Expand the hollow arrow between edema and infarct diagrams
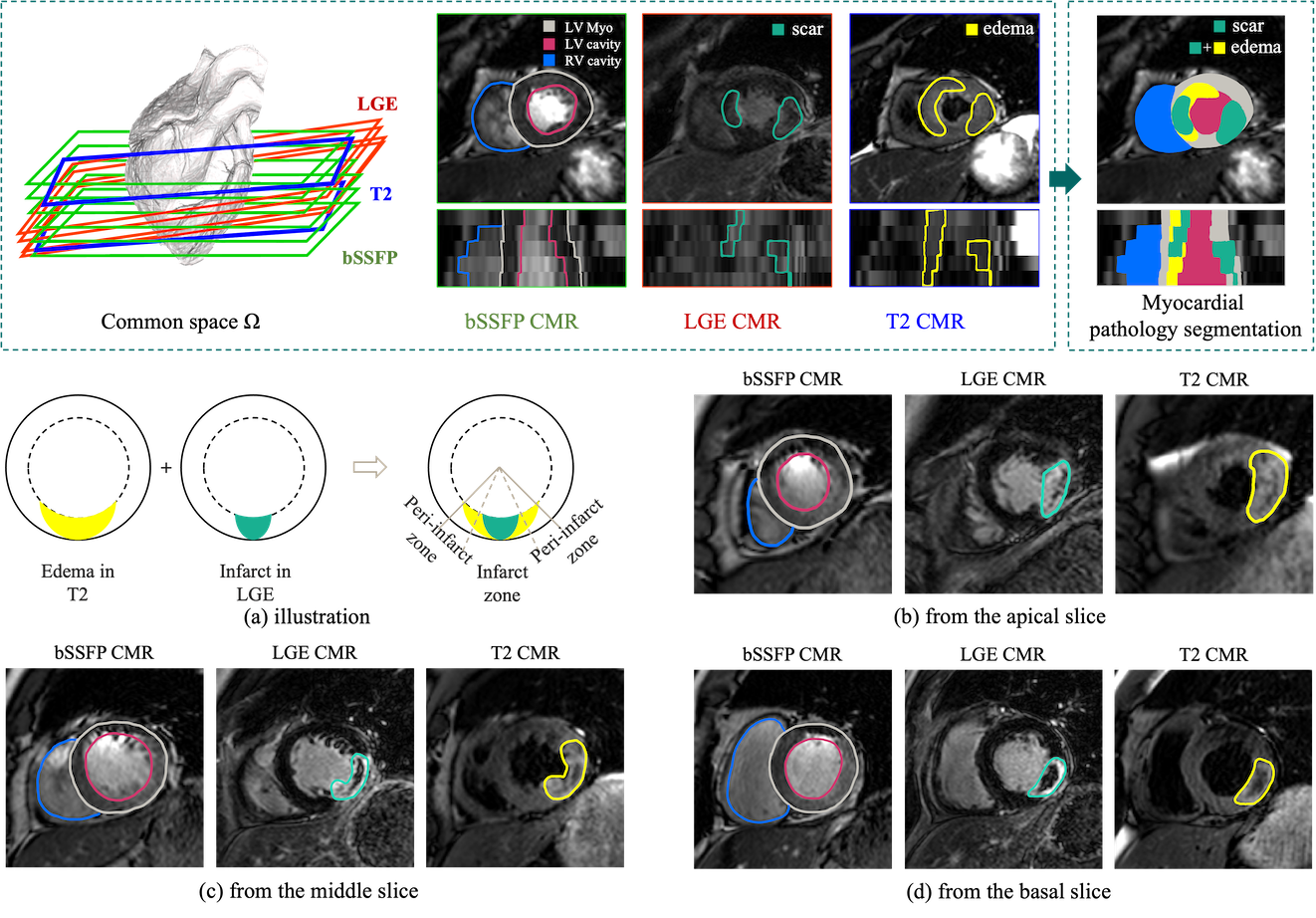Screen dimensions: 1316x918 click(x=369, y=468)
